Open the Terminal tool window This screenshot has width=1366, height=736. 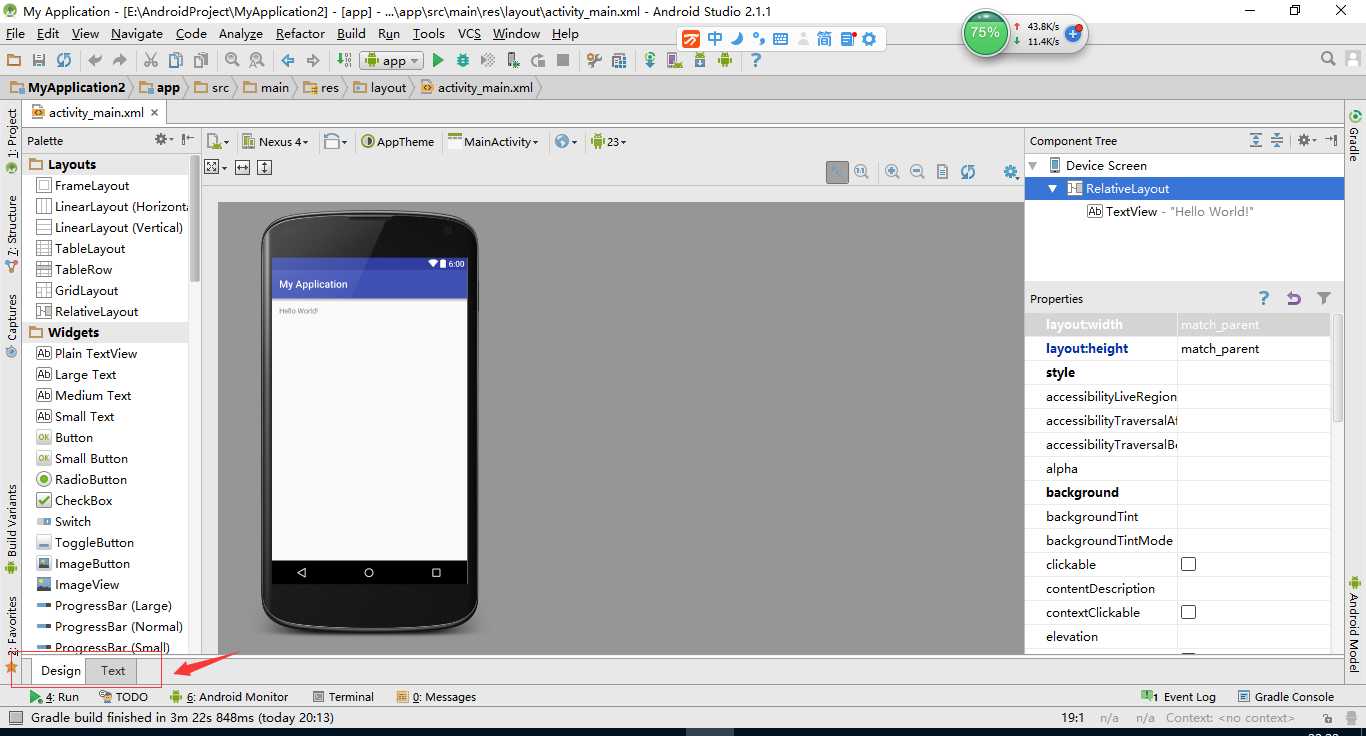point(343,697)
